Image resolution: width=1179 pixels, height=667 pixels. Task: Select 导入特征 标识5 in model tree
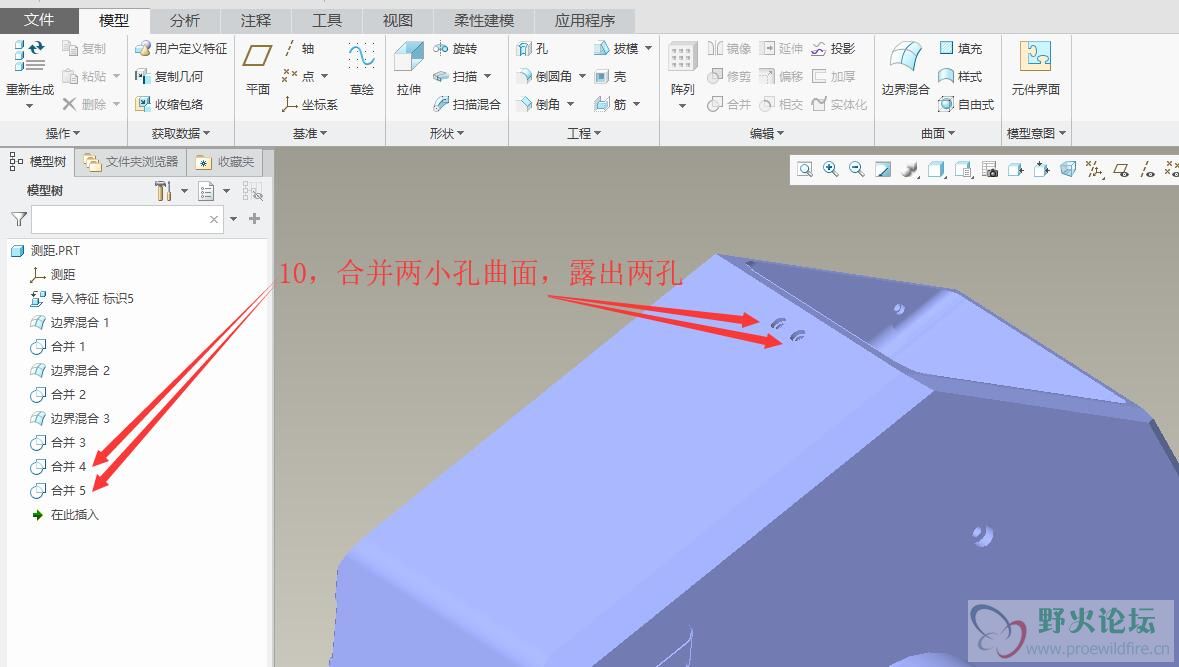[x=81, y=299]
